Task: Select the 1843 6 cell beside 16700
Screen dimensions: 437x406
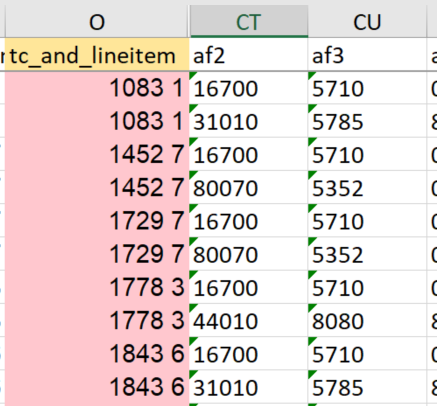Action: (97, 354)
